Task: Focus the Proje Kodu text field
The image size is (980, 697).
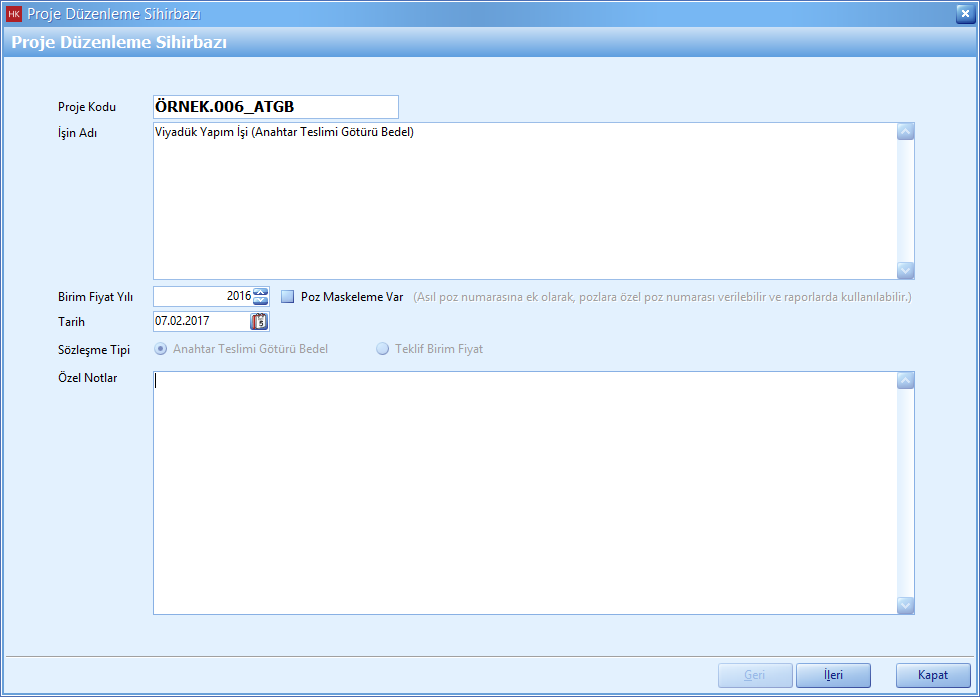Action: 275,107
